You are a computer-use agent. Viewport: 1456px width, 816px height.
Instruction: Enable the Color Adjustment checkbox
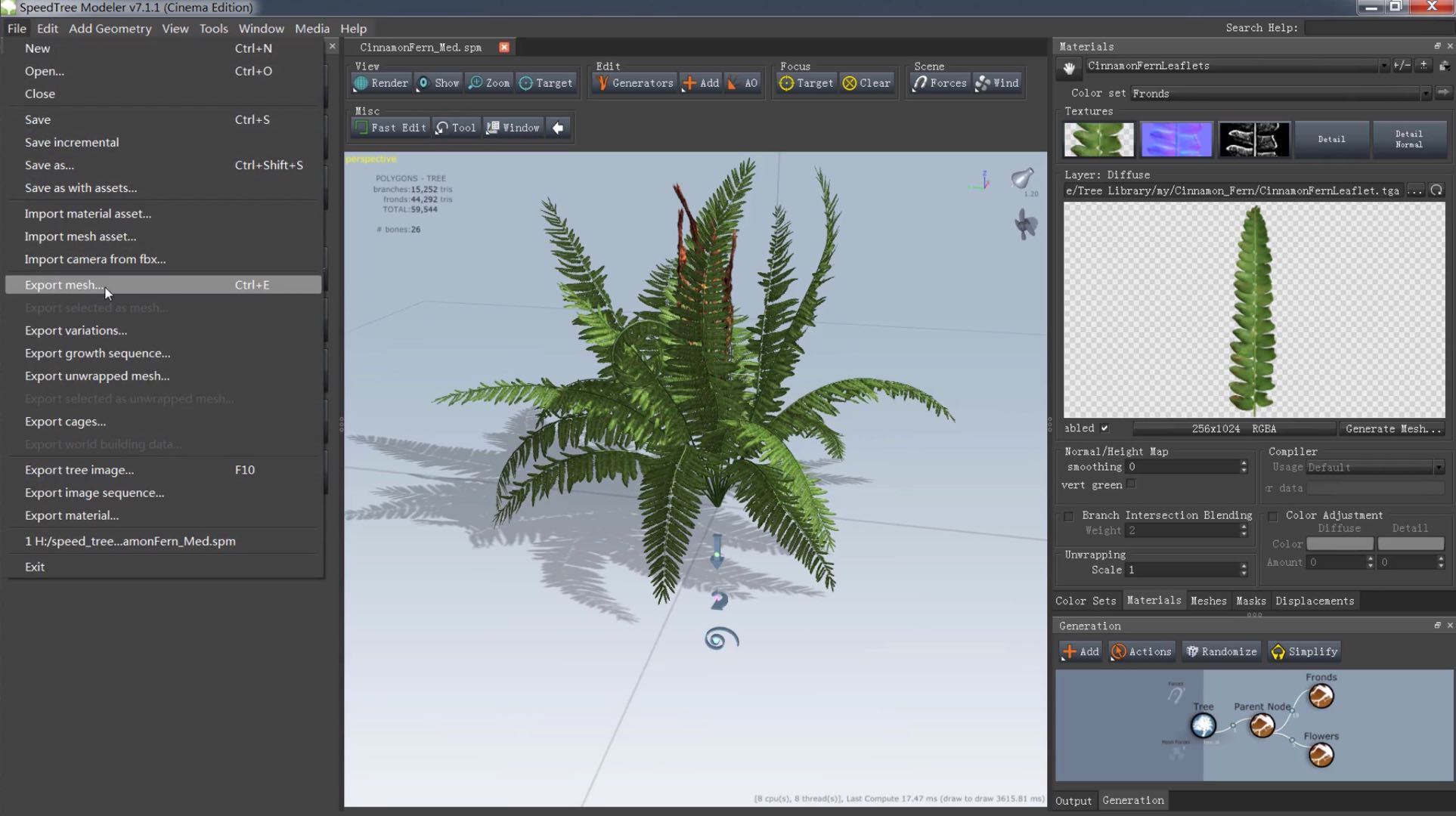pos(1272,516)
